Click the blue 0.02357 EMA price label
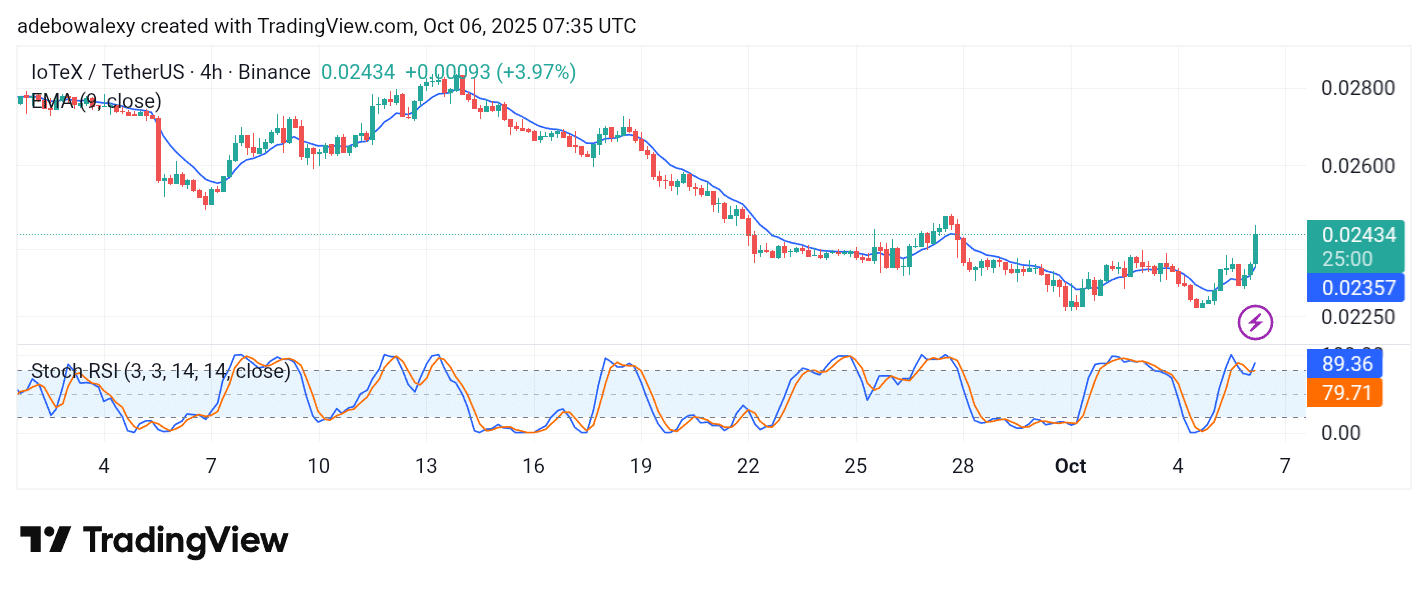 pos(1358,288)
